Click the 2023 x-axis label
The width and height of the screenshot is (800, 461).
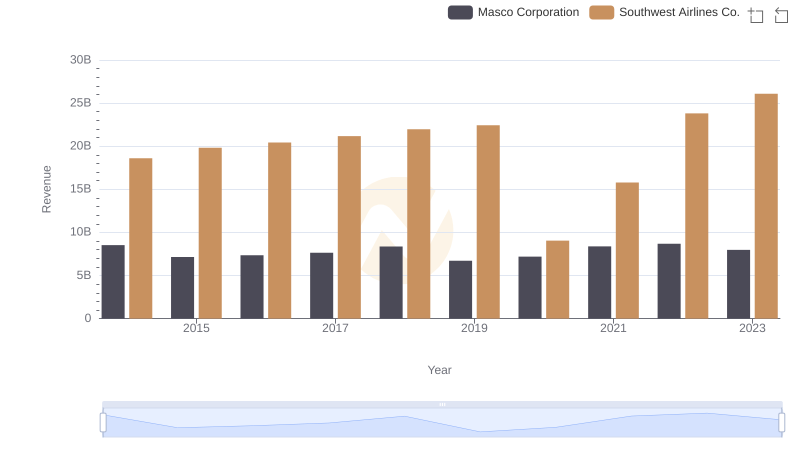coord(752,328)
